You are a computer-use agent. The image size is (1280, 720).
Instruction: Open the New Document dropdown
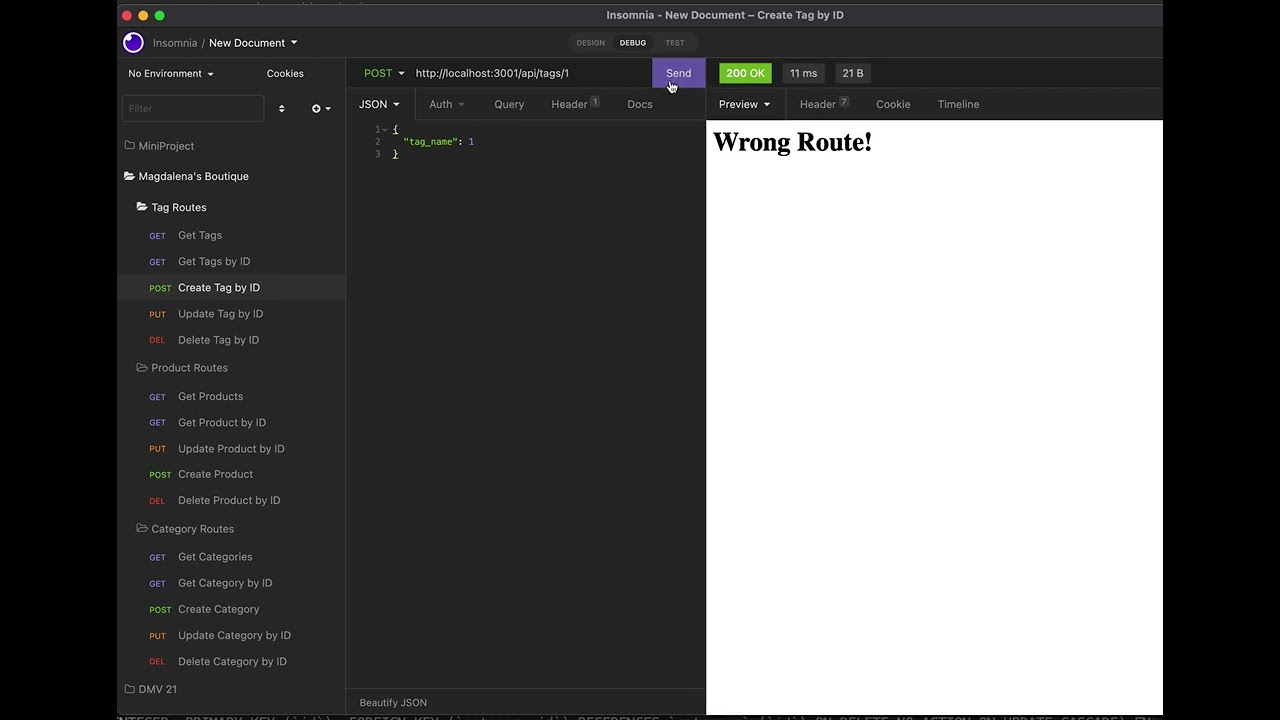click(253, 43)
